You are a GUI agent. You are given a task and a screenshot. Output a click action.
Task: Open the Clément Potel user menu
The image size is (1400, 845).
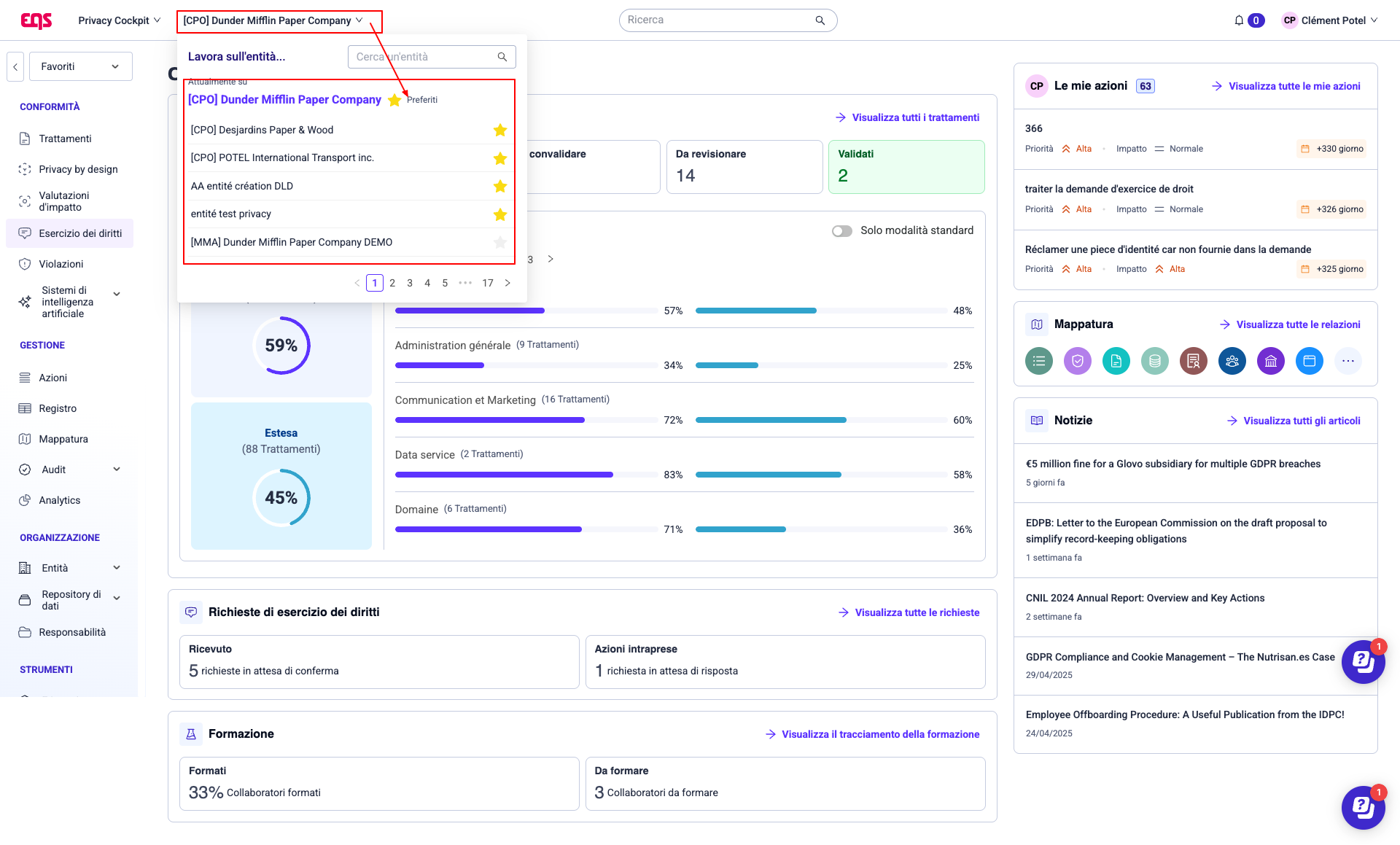click(1330, 20)
